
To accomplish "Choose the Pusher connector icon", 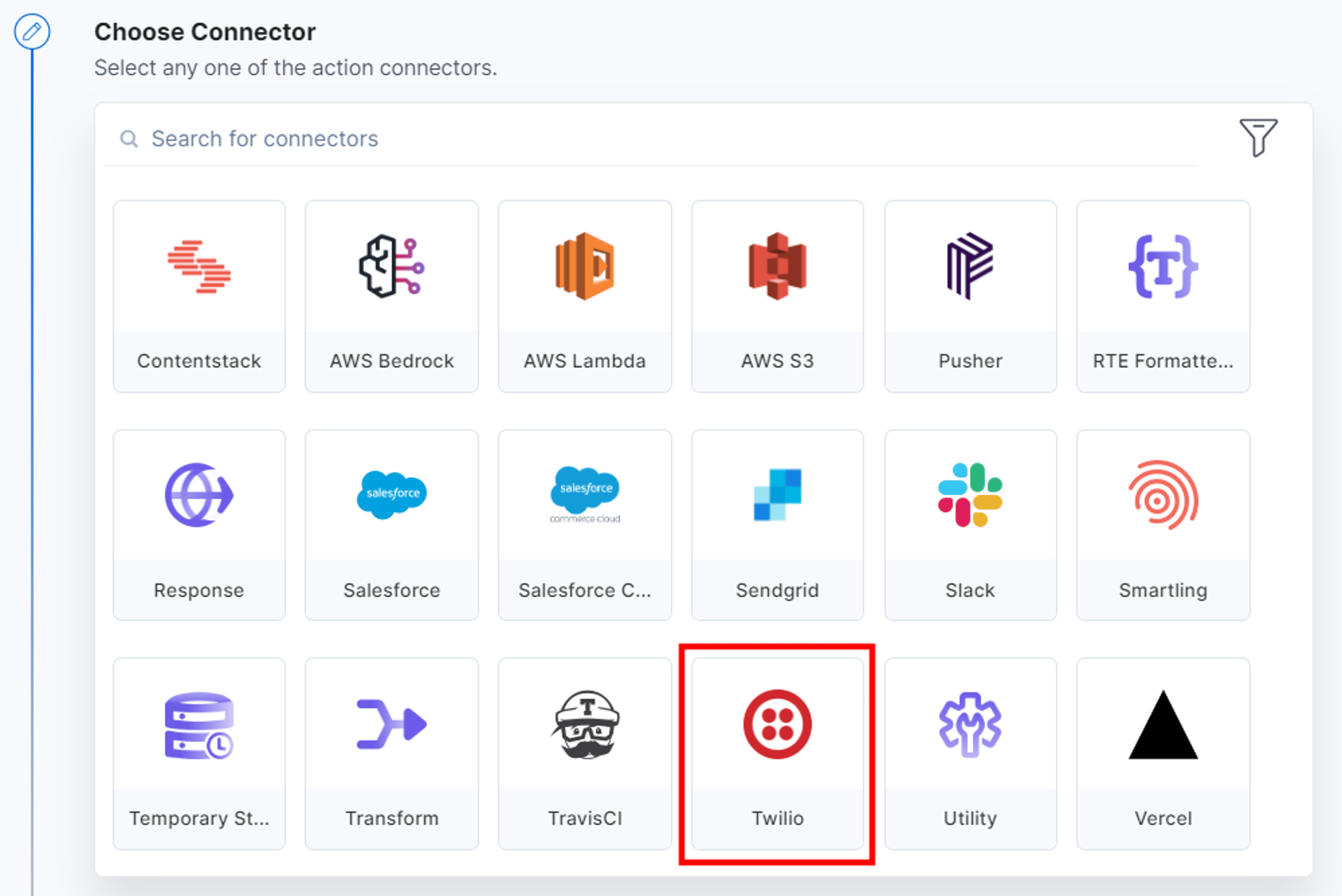I will (x=970, y=266).
